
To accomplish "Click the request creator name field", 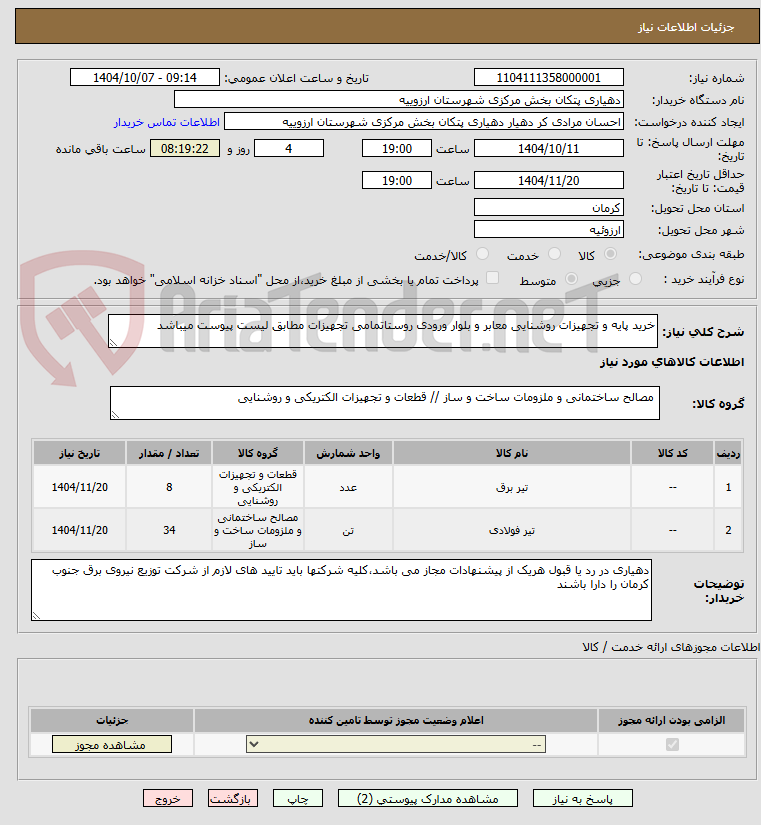I will pyautogui.click(x=424, y=122).
